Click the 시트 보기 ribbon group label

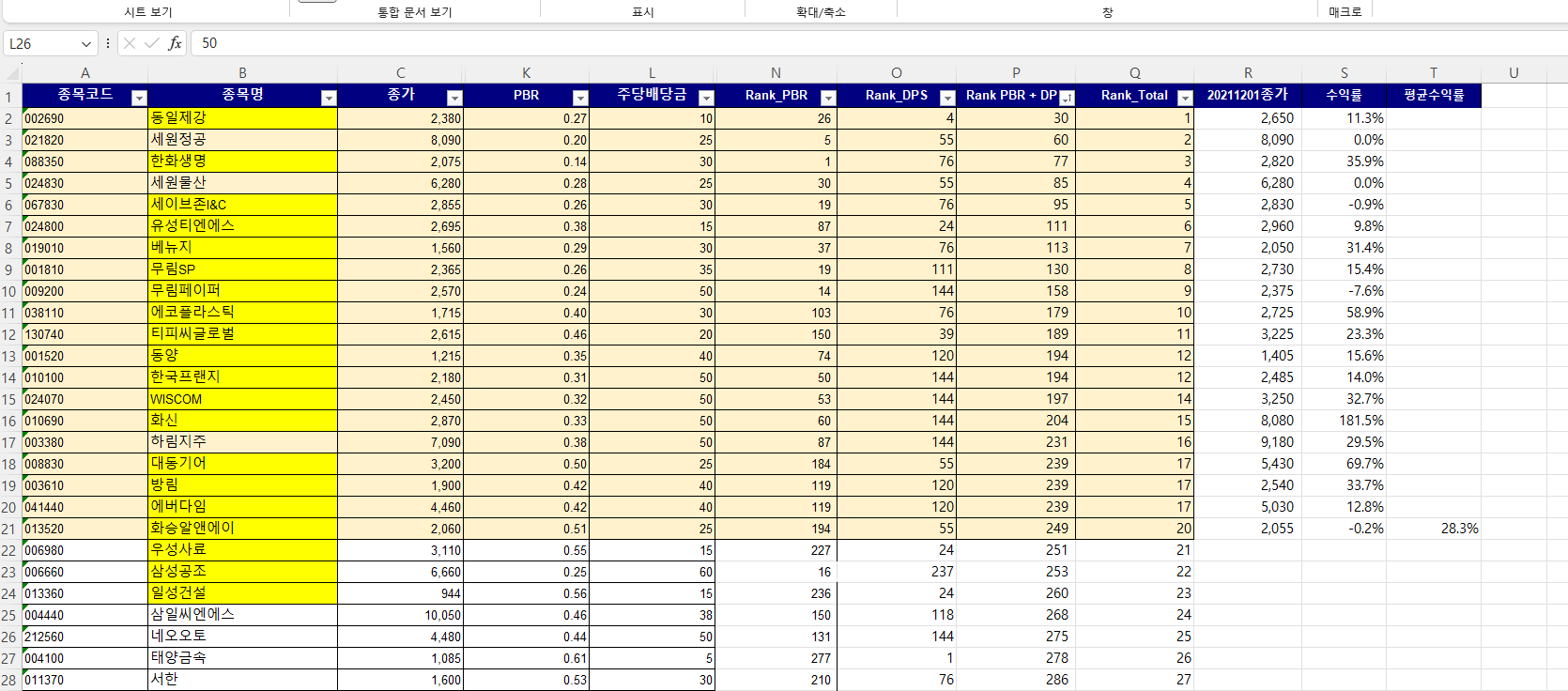click(x=148, y=12)
